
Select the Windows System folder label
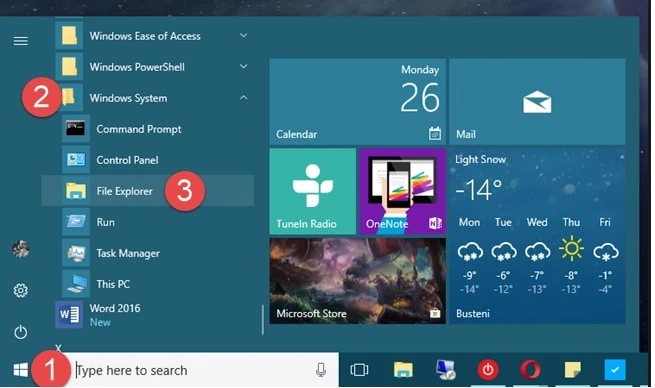click(128, 98)
